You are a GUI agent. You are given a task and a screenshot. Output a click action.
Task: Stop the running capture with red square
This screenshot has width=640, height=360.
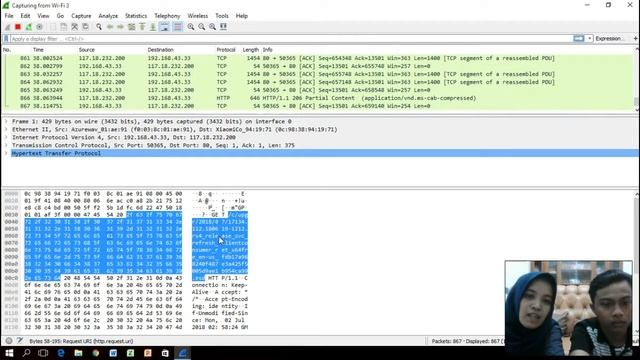click(18, 27)
